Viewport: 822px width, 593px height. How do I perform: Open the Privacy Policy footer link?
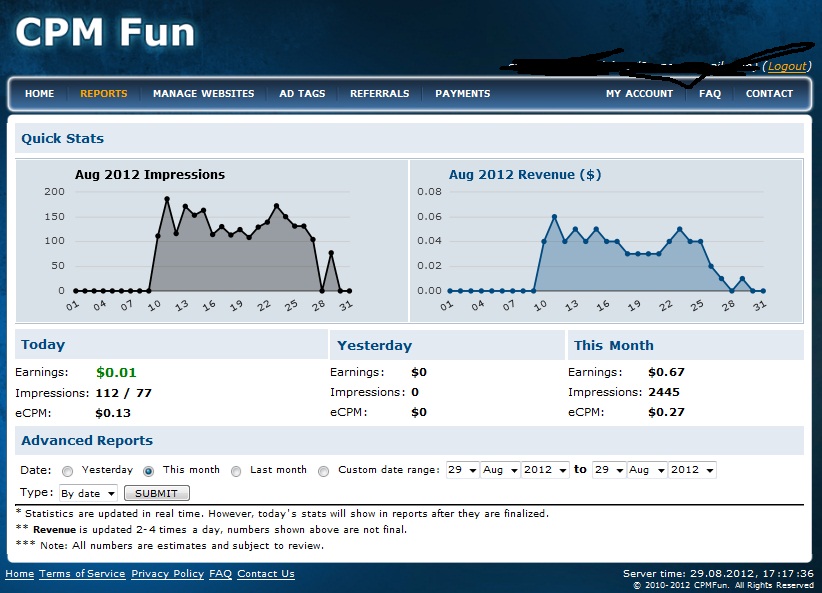click(x=167, y=574)
